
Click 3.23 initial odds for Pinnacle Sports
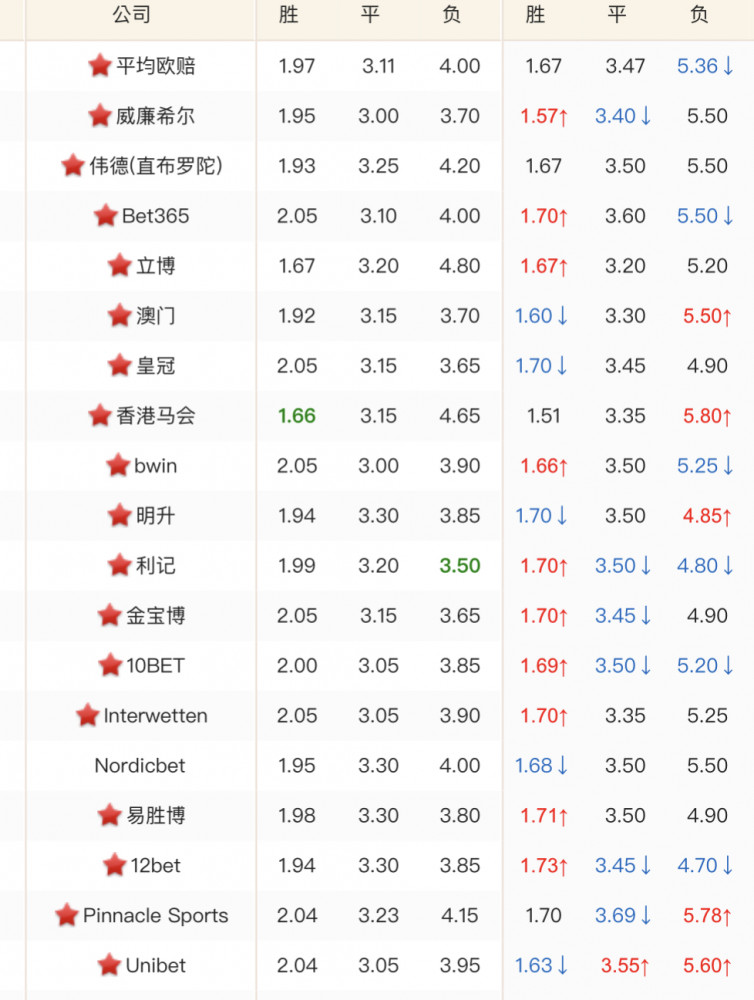point(378,916)
